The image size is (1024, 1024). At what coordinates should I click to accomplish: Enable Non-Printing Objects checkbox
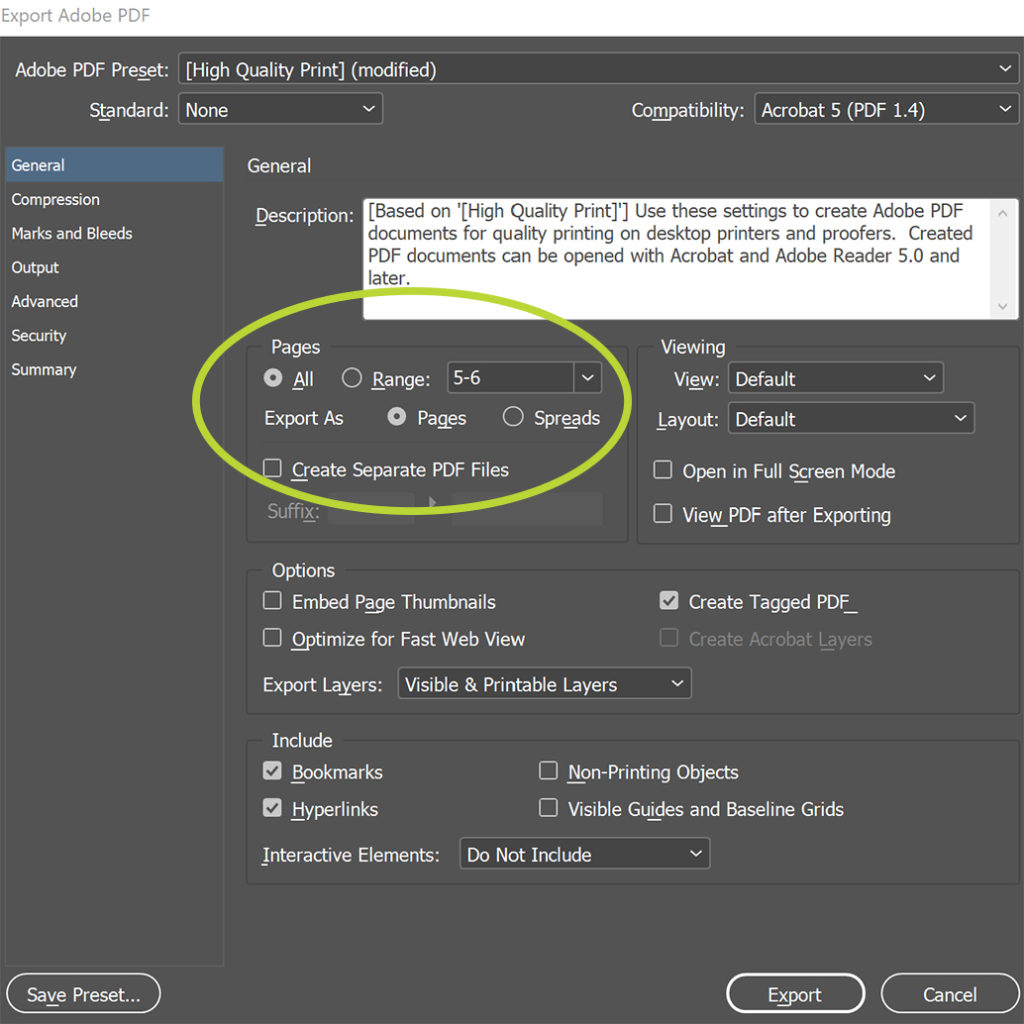point(548,771)
